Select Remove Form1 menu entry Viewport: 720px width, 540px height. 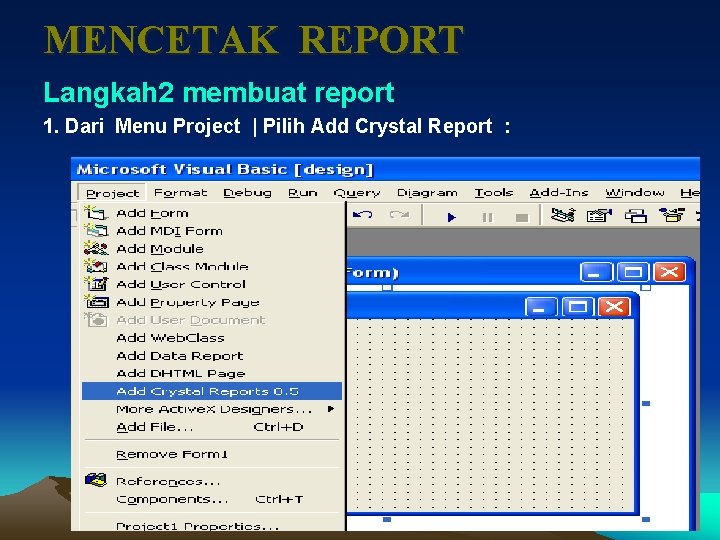212,454
